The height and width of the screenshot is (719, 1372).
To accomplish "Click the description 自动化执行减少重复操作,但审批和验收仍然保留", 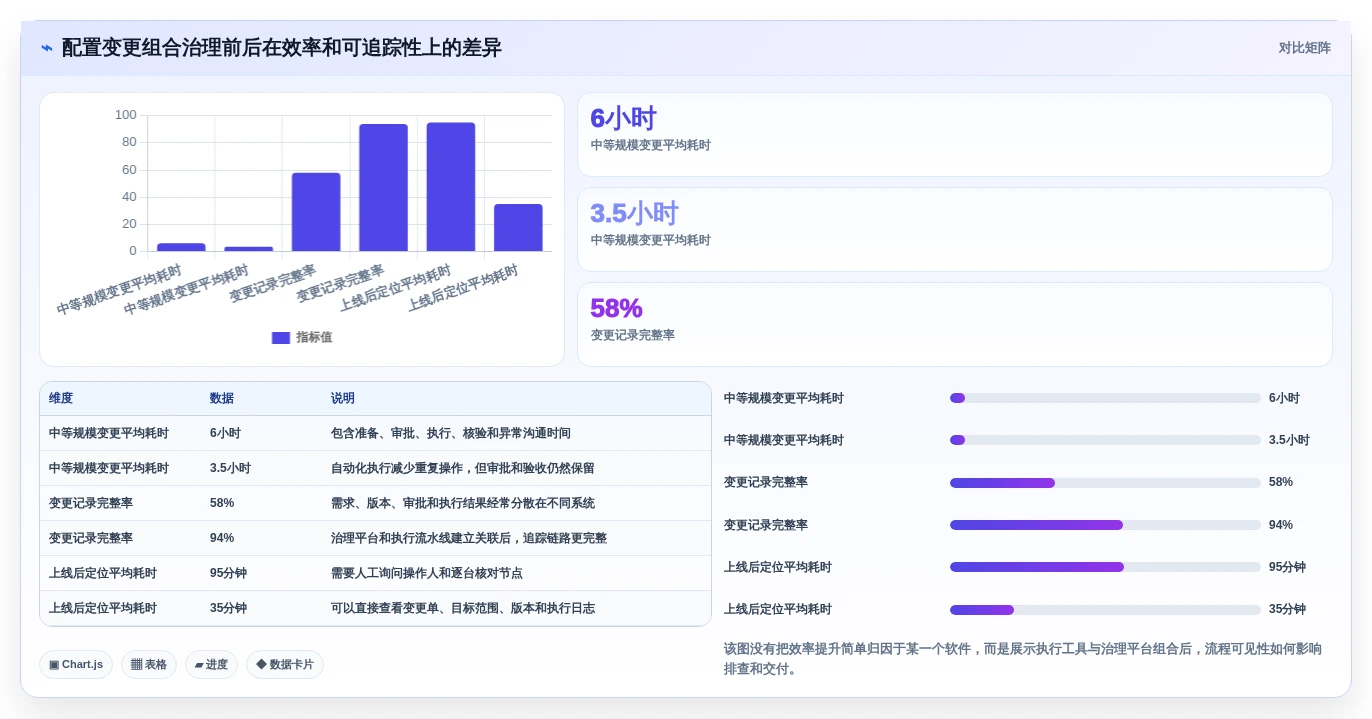I will (x=463, y=468).
